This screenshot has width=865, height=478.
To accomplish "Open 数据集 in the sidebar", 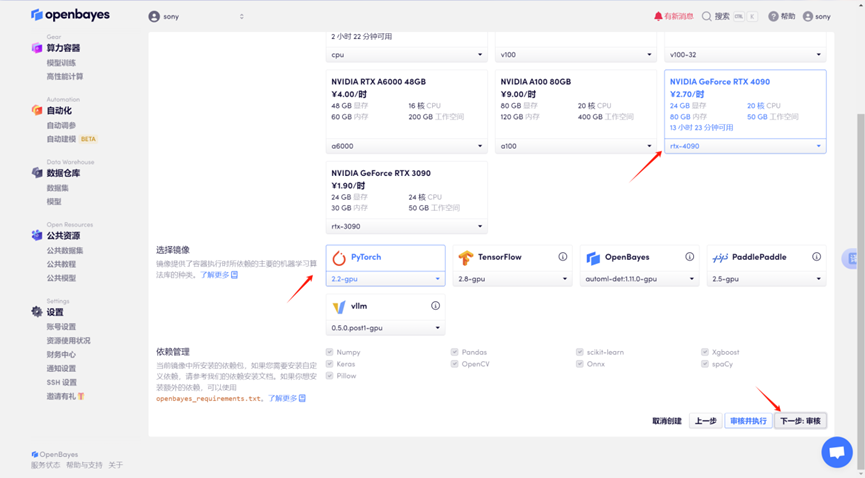I will tap(57, 188).
